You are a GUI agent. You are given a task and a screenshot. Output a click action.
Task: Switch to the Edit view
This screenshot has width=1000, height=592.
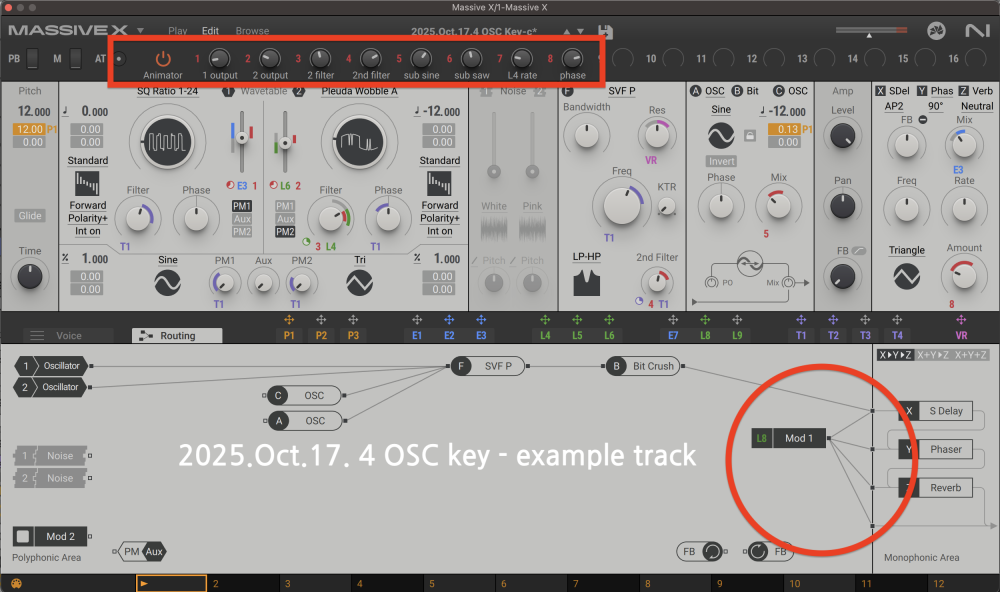pos(210,31)
